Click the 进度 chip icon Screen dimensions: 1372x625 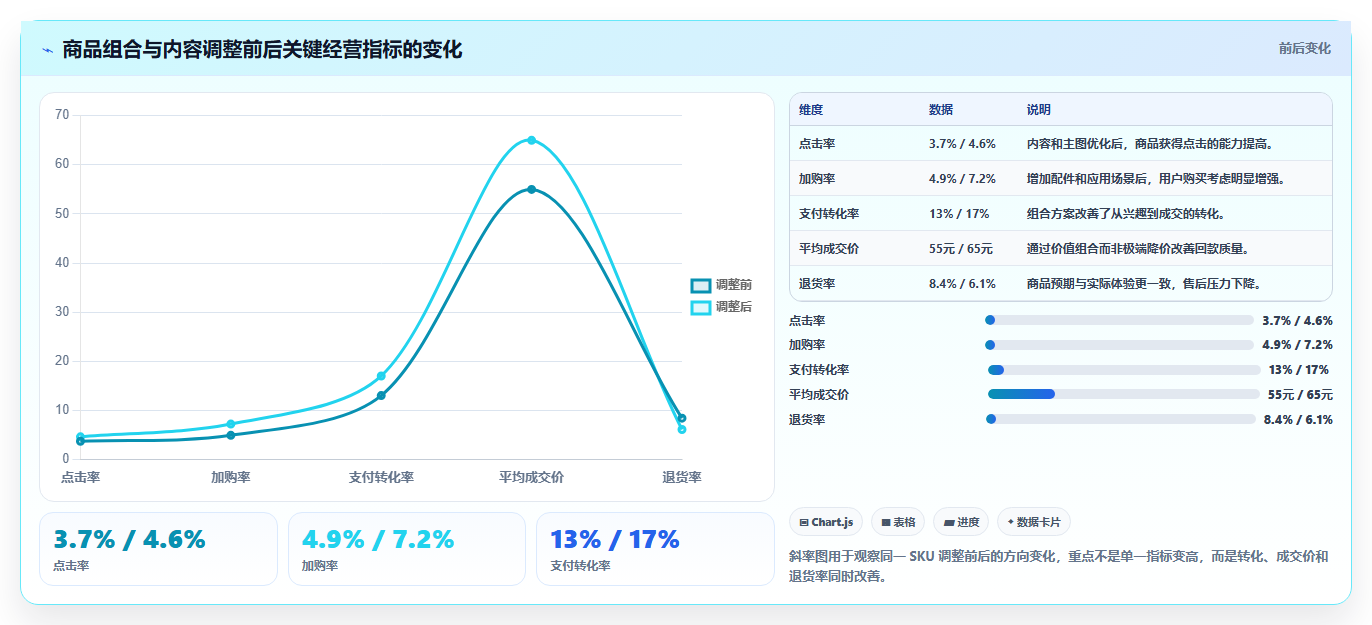pos(949,522)
